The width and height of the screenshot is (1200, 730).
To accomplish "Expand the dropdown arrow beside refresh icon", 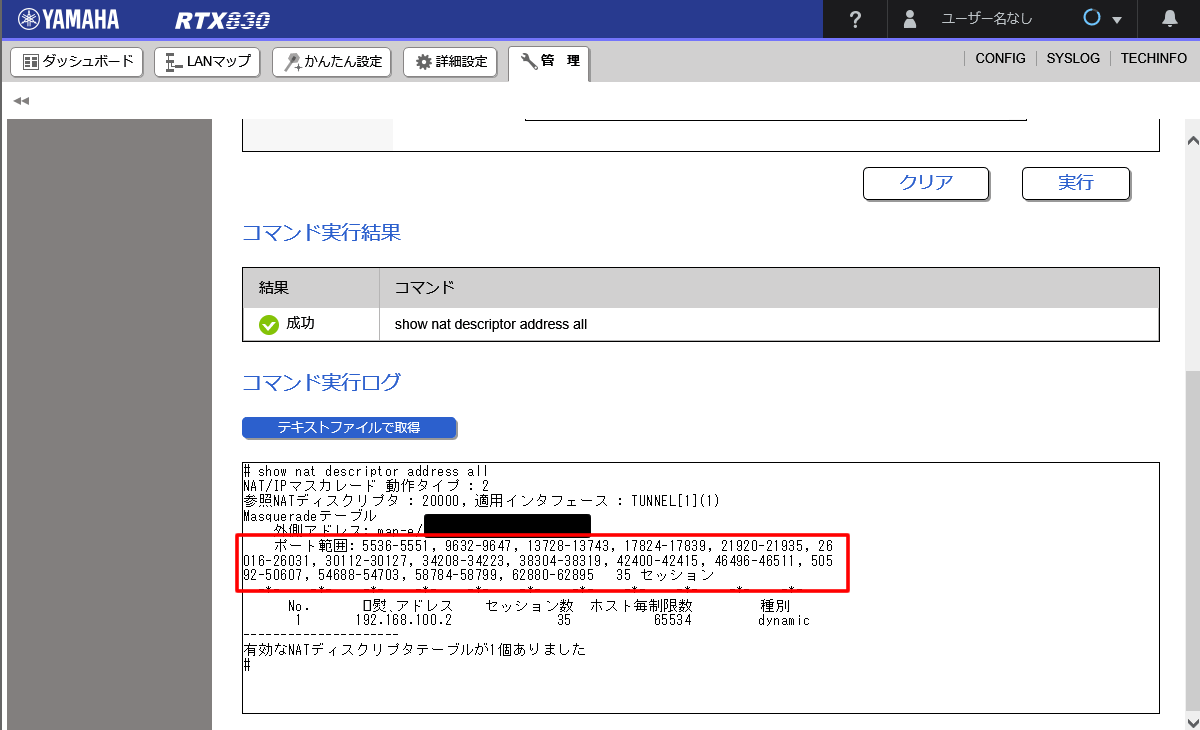I will point(1117,20).
